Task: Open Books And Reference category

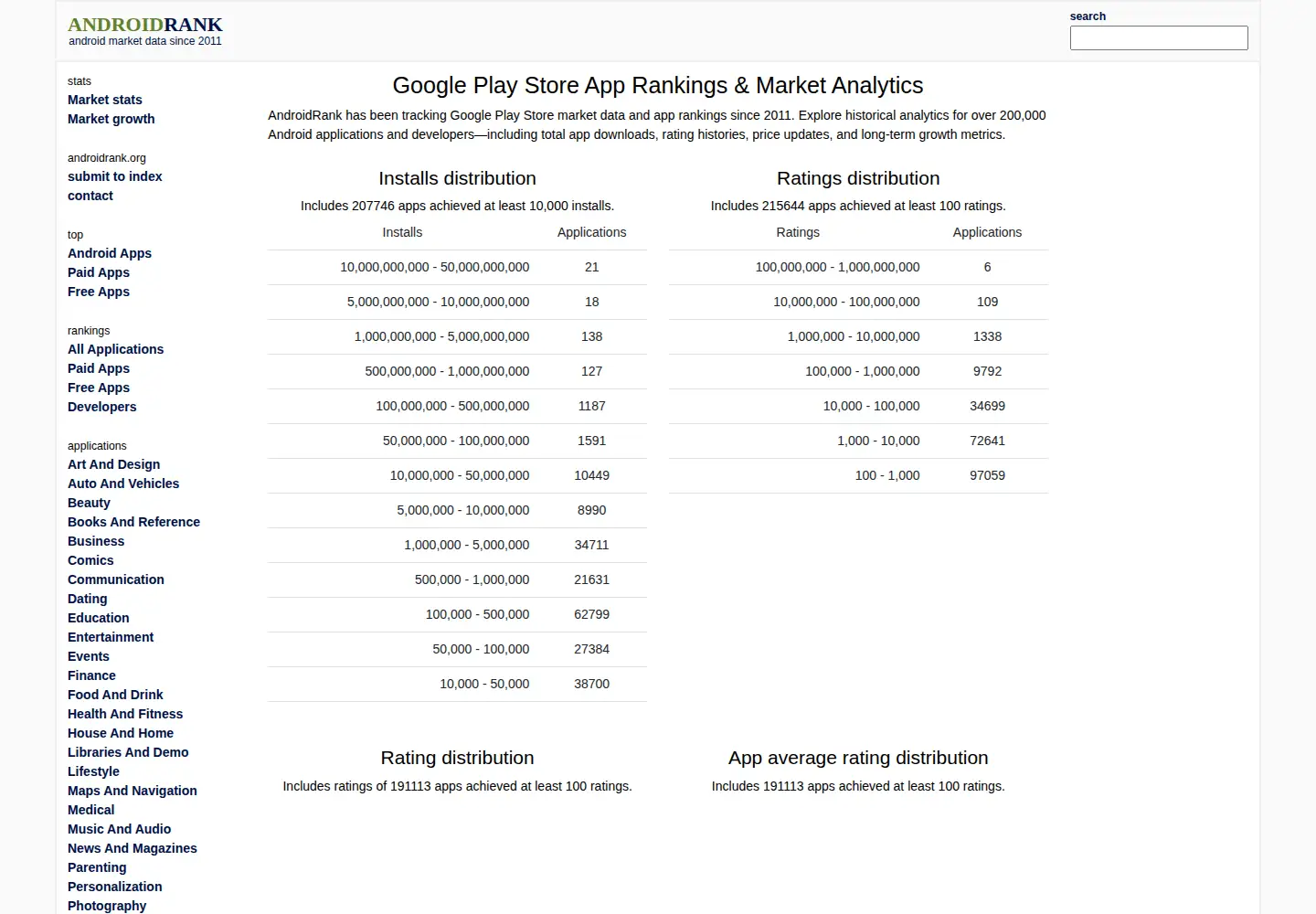Action: click(133, 522)
